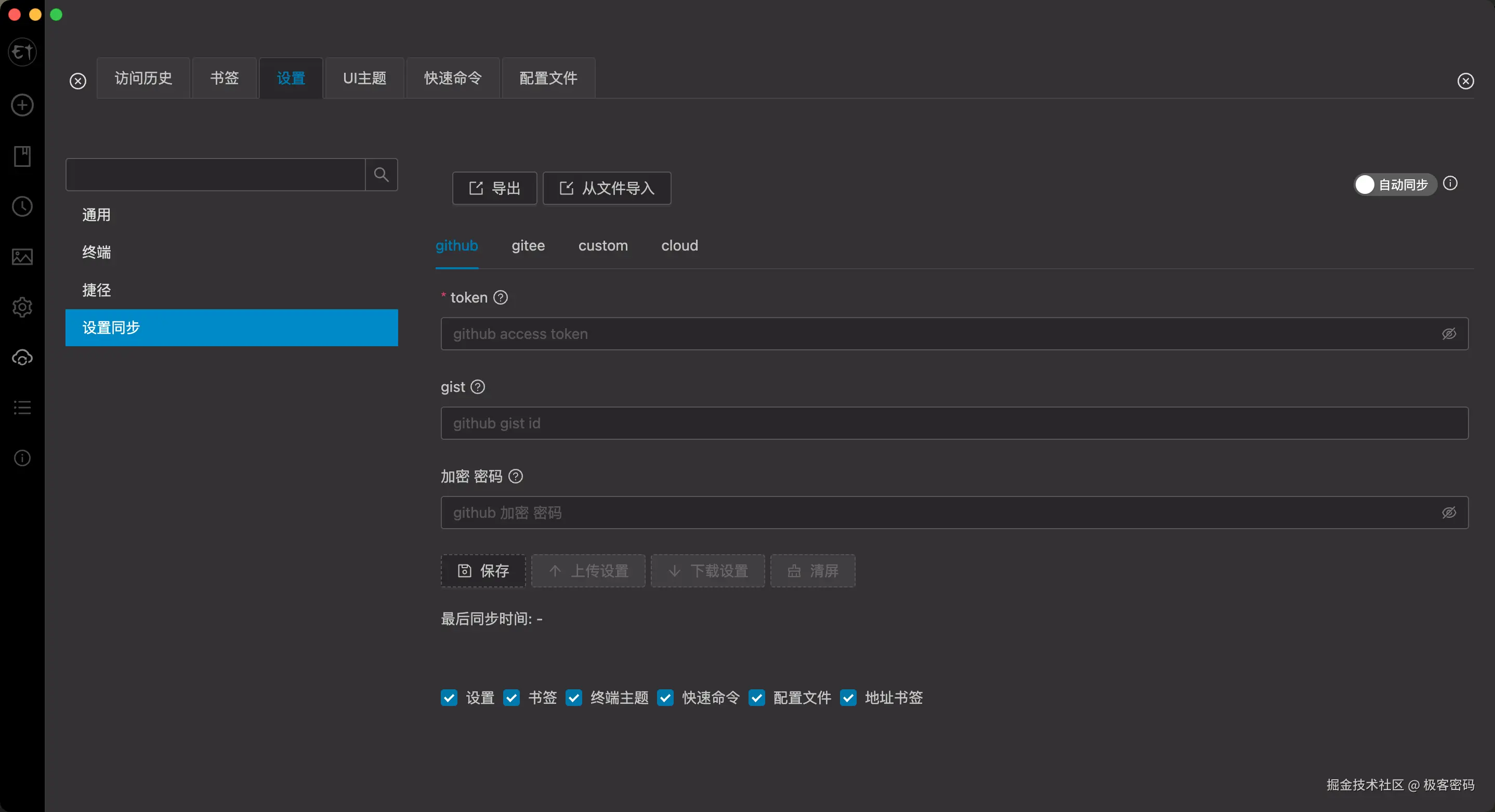Select 终端 in the settings sidebar

tap(96, 252)
